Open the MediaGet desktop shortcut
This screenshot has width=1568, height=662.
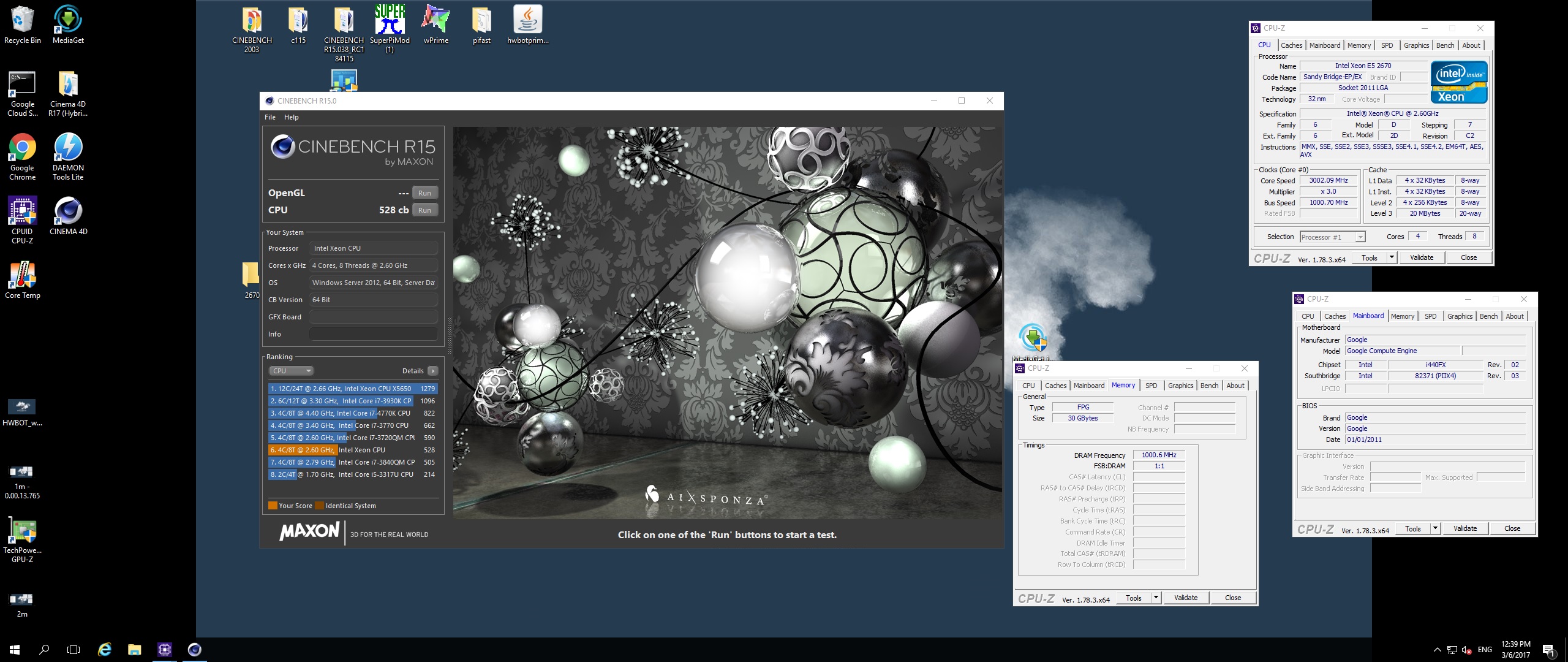[x=68, y=25]
